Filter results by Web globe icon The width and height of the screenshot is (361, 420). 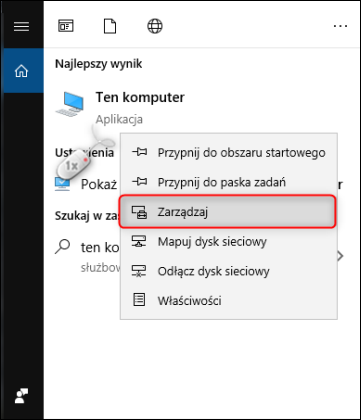155,26
